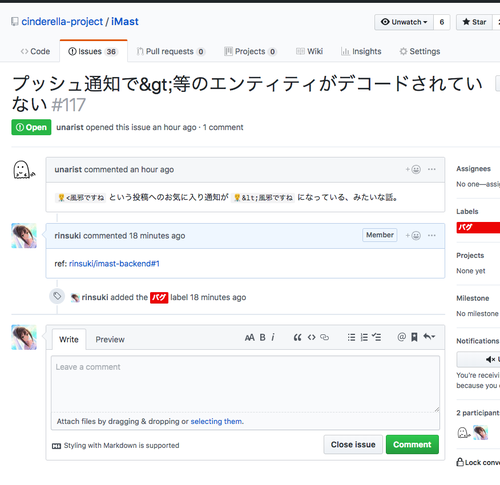Add a bulleted list in the editor toolbar
This screenshot has width=500, height=485.
pyautogui.click(x=351, y=337)
